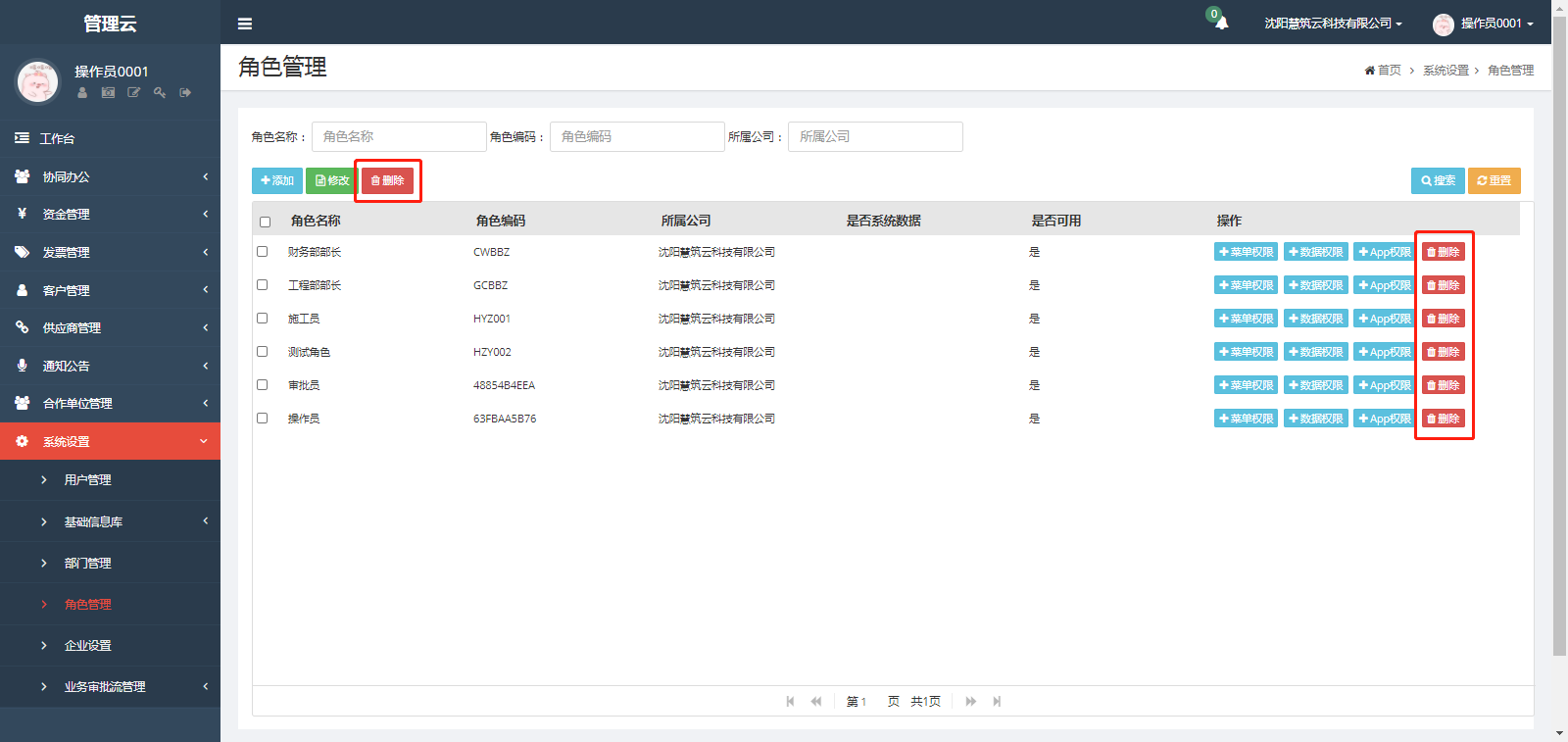
Task: Expand the 供应商管理 sidebar menu
Action: click(110, 327)
